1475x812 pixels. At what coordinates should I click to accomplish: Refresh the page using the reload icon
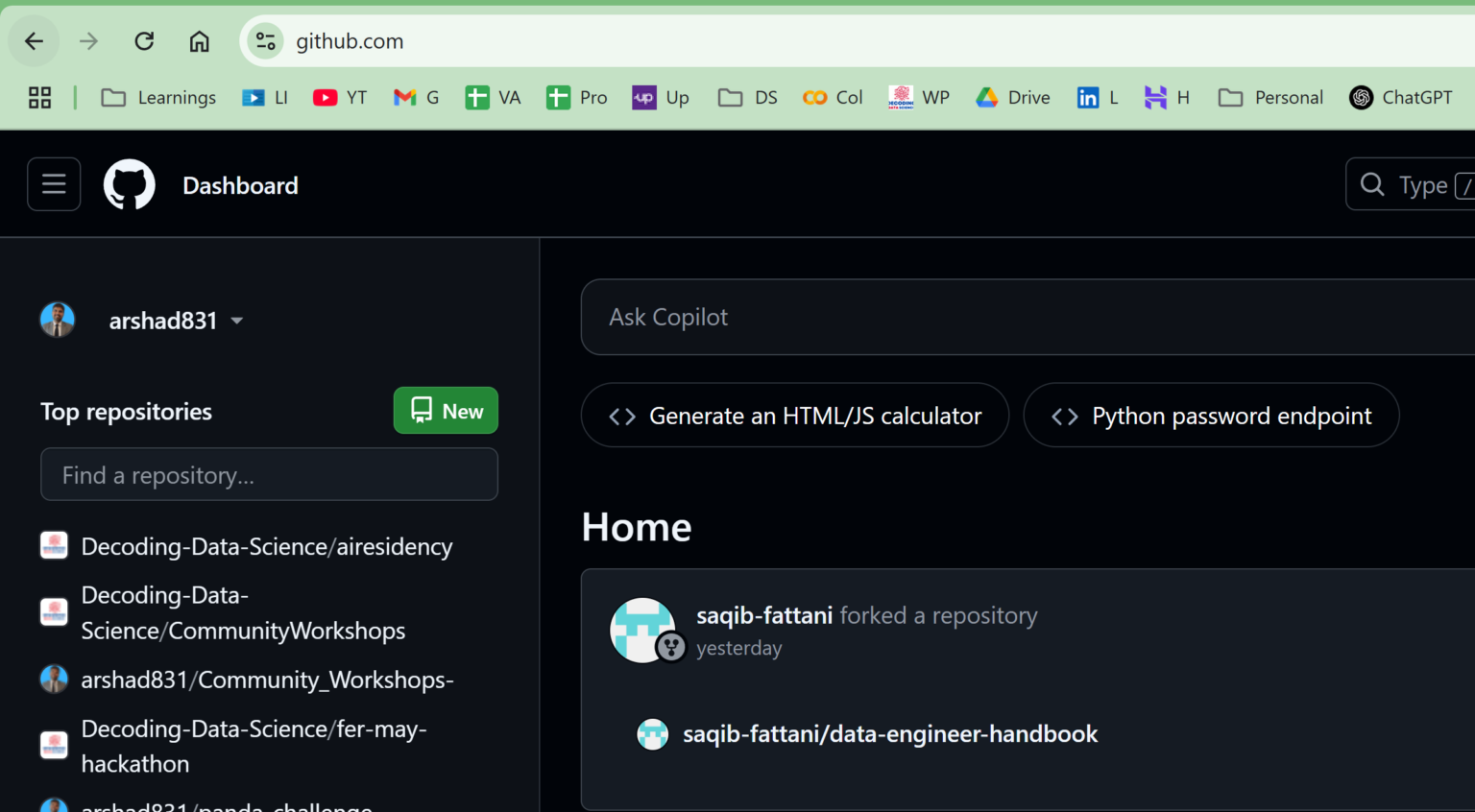click(x=144, y=40)
